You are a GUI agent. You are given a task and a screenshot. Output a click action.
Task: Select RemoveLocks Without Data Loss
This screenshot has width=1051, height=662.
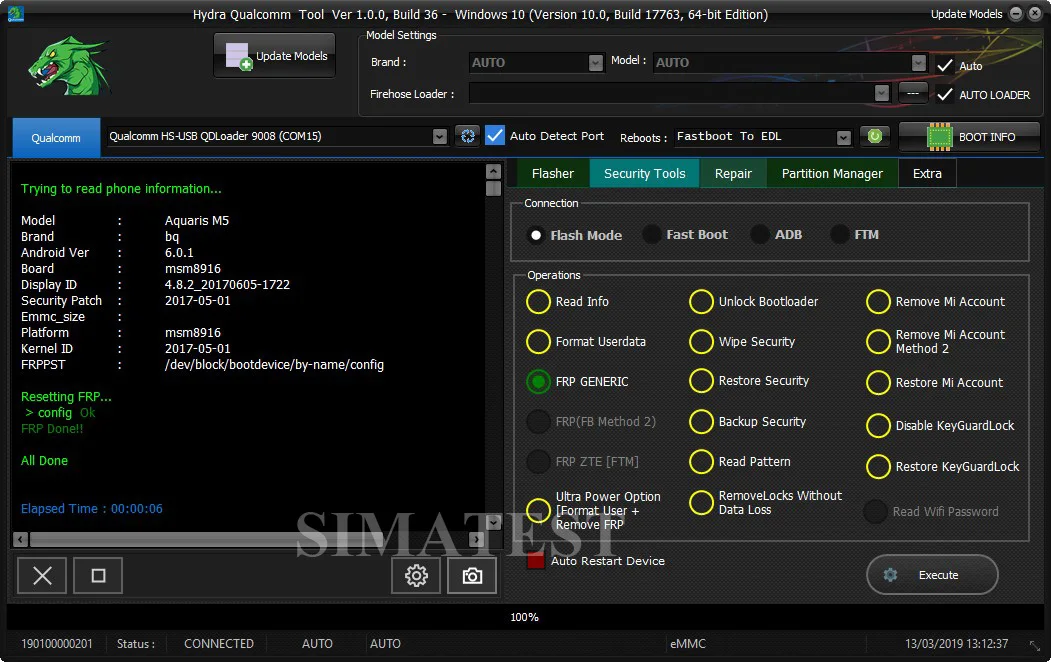coord(701,503)
